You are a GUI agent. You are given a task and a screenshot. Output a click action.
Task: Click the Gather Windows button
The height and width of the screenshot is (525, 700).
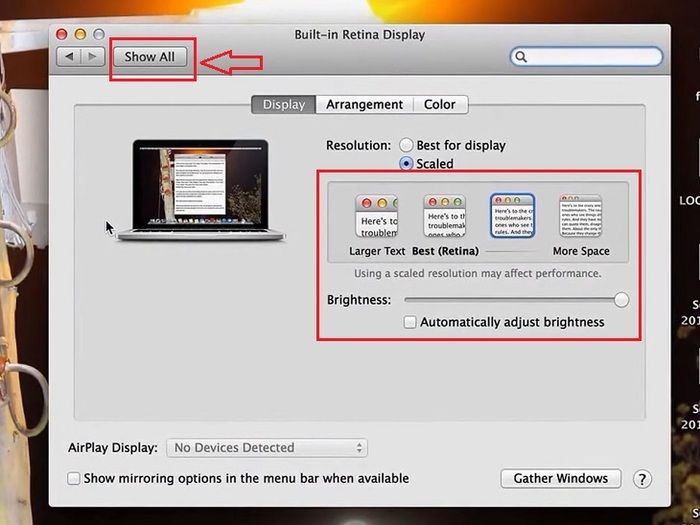pyautogui.click(x=561, y=479)
